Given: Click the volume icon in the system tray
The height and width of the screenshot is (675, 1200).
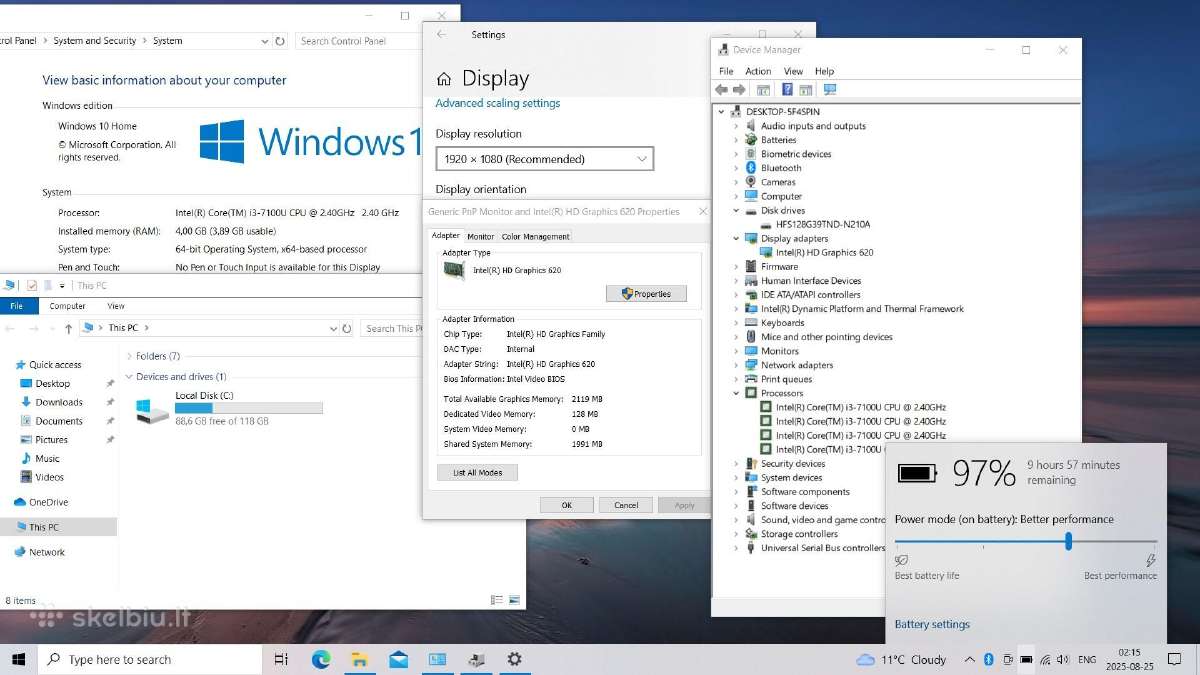Looking at the screenshot, I should coord(1062,659).
